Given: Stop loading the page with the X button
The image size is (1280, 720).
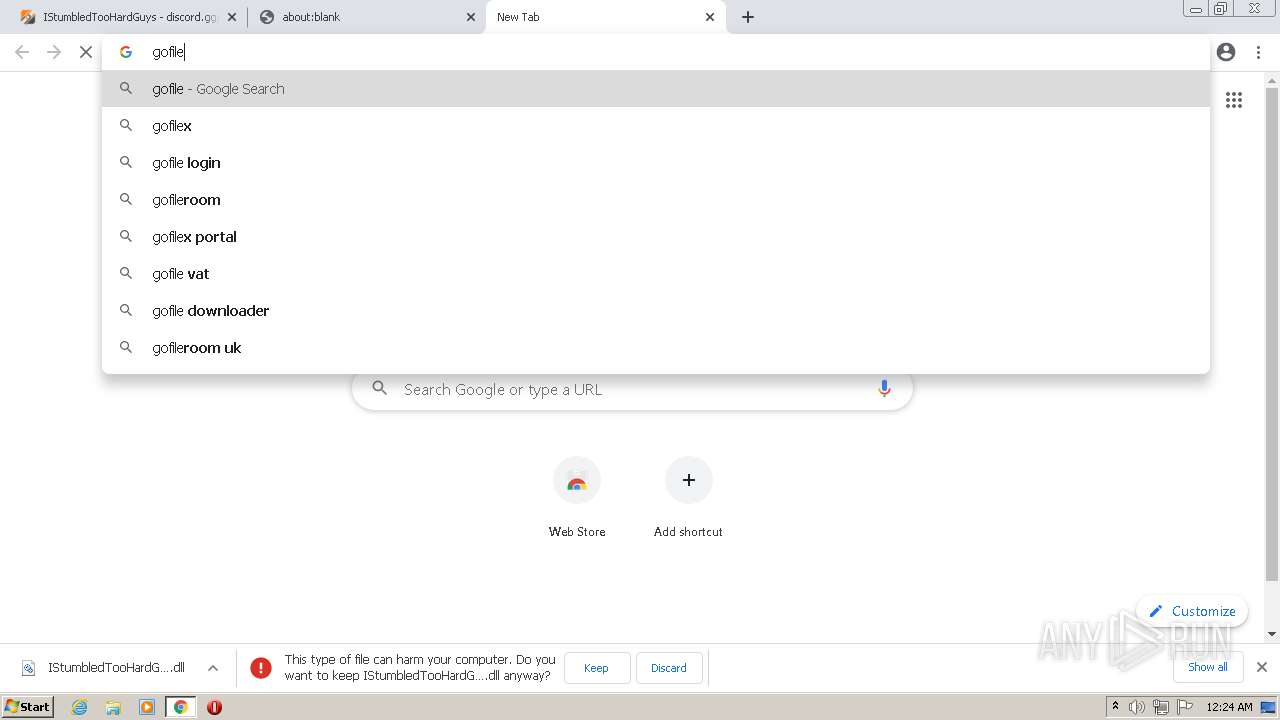Looking at the screenshot, I should pyautogui.click(x=86, y=52).
